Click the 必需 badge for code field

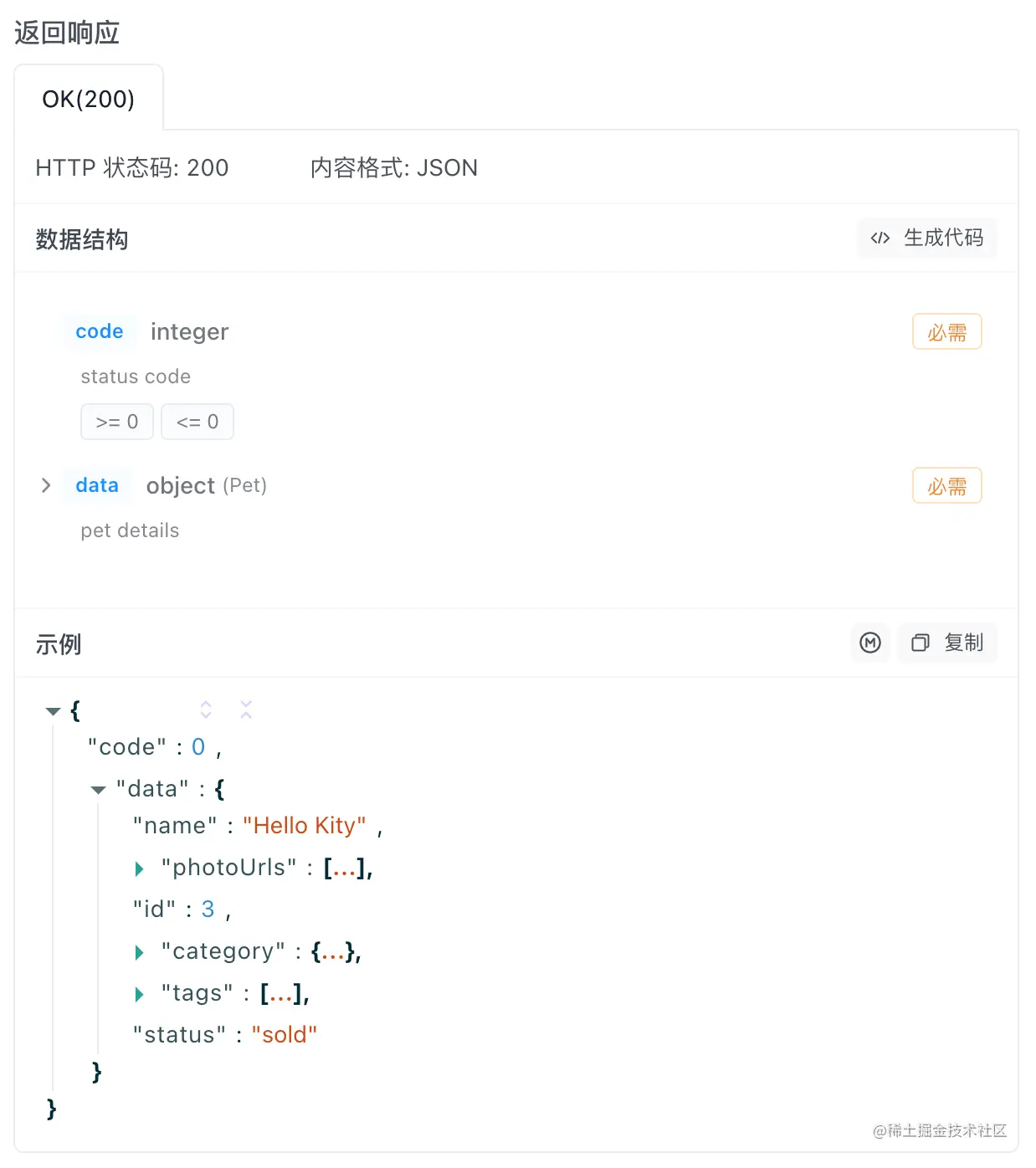click(947, 332)
